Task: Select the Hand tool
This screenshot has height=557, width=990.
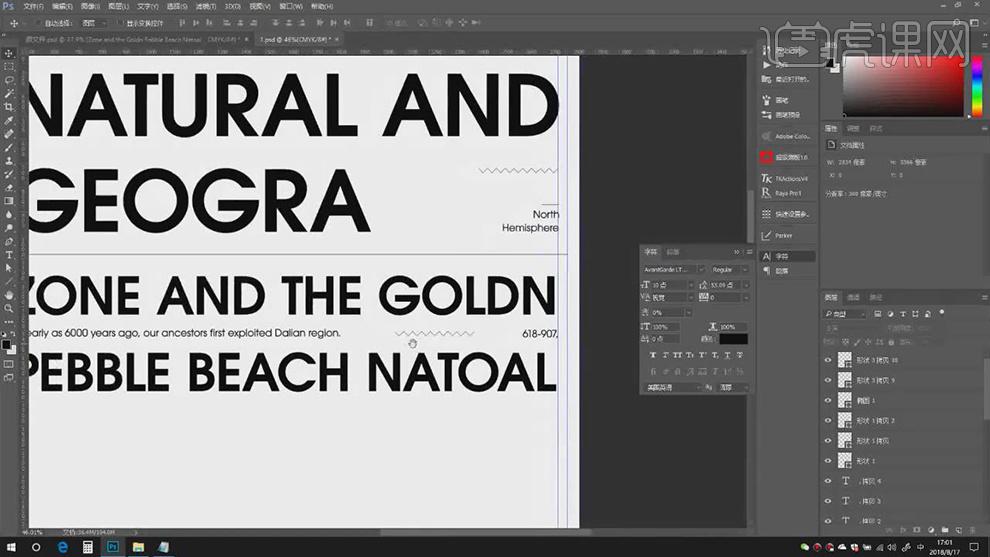Action: (x=9, y=295)
